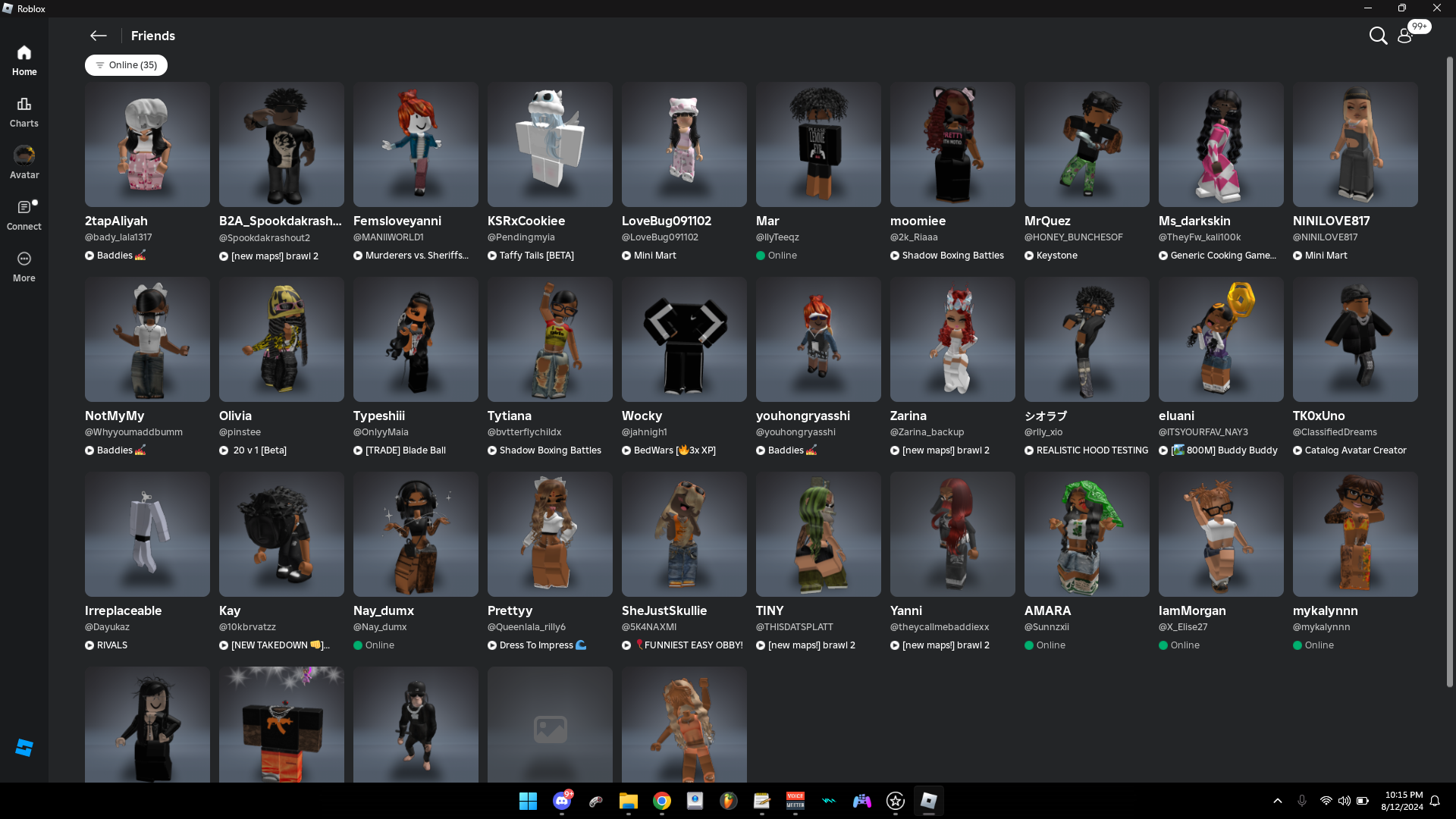Open Google Chrome from the taskbar
The width and height of the screenshot is (1456, 819).
662,801
